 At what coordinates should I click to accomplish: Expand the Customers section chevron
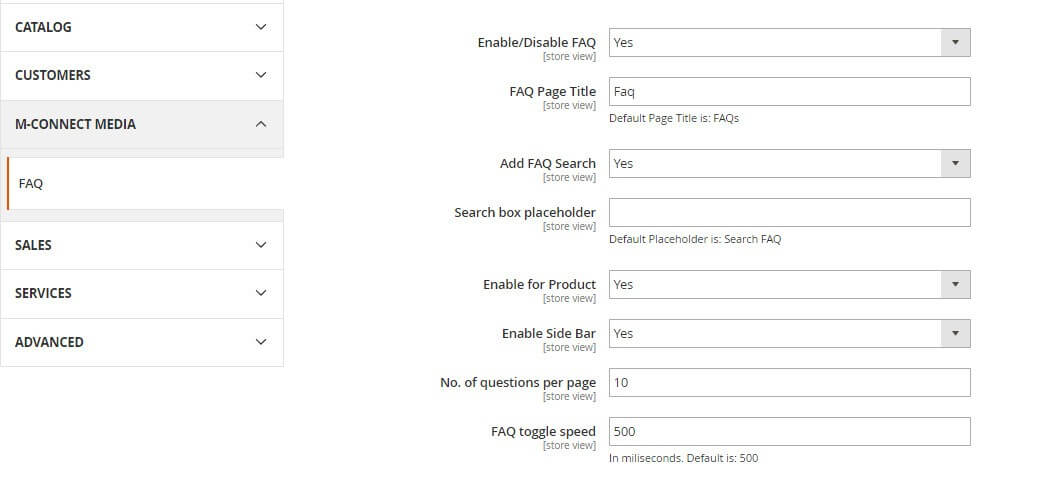(x=261, y=75)
